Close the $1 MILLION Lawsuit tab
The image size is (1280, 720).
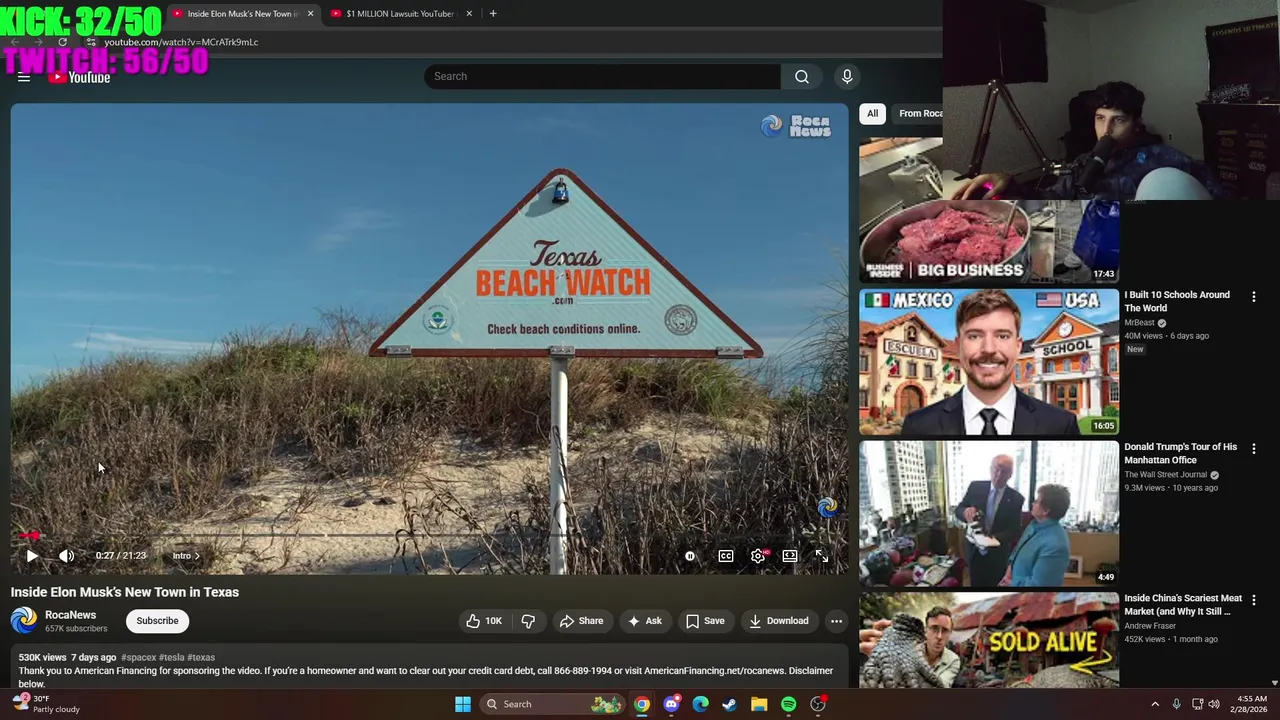point(469,14)
